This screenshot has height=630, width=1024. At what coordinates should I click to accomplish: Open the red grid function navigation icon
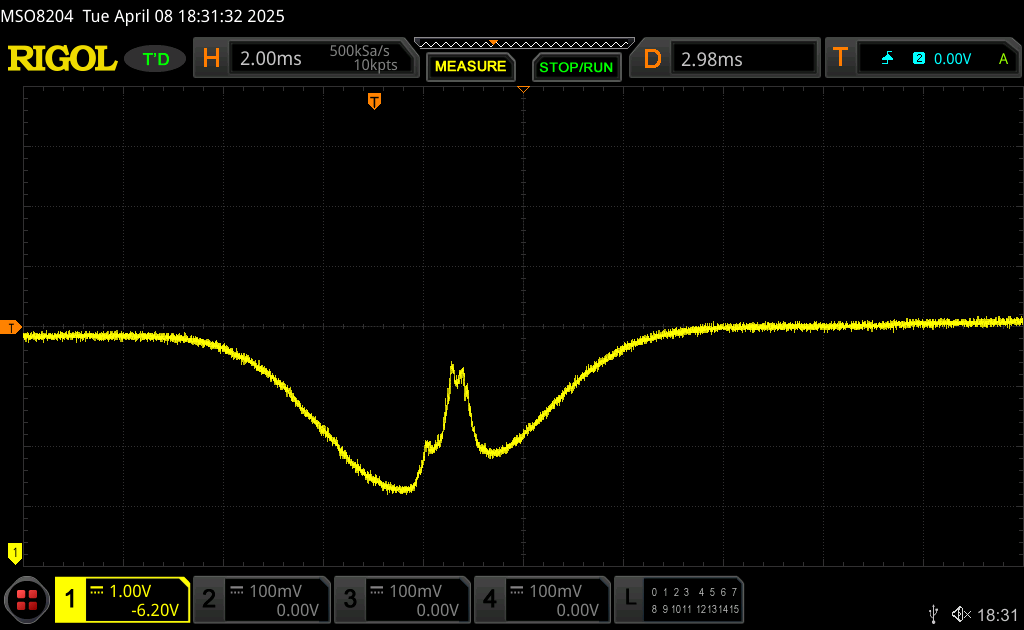pyautogui.click(x=27, y=600)
